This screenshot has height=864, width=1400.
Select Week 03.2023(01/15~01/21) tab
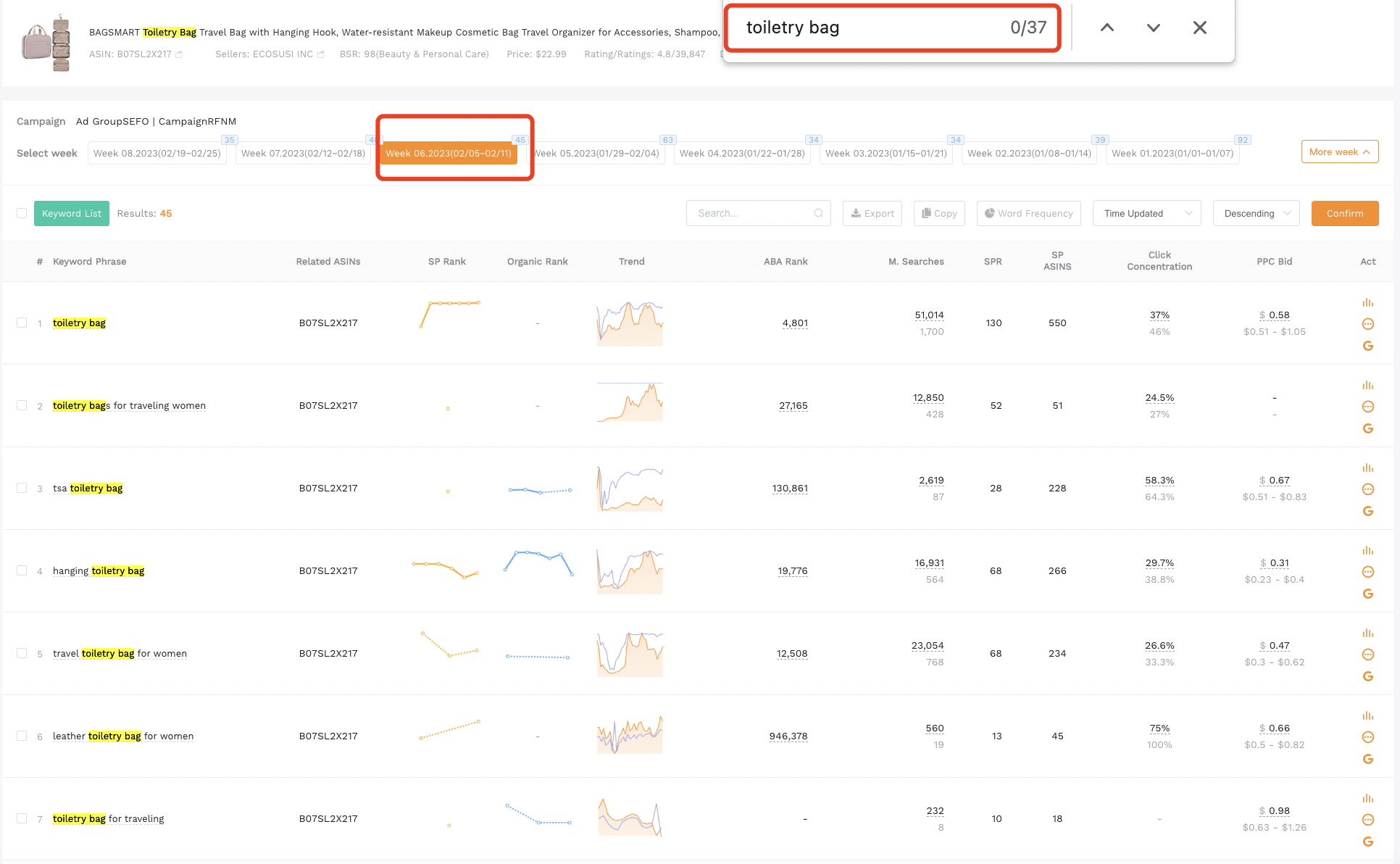pyautogui.click(x=886, y=153)
